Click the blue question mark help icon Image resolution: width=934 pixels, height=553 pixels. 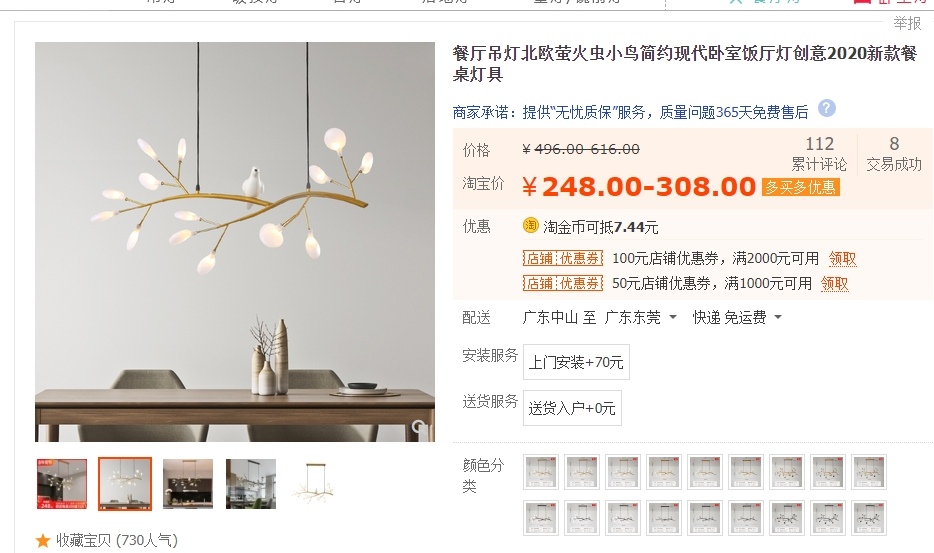pyautogui.click(x=827, y=108)
